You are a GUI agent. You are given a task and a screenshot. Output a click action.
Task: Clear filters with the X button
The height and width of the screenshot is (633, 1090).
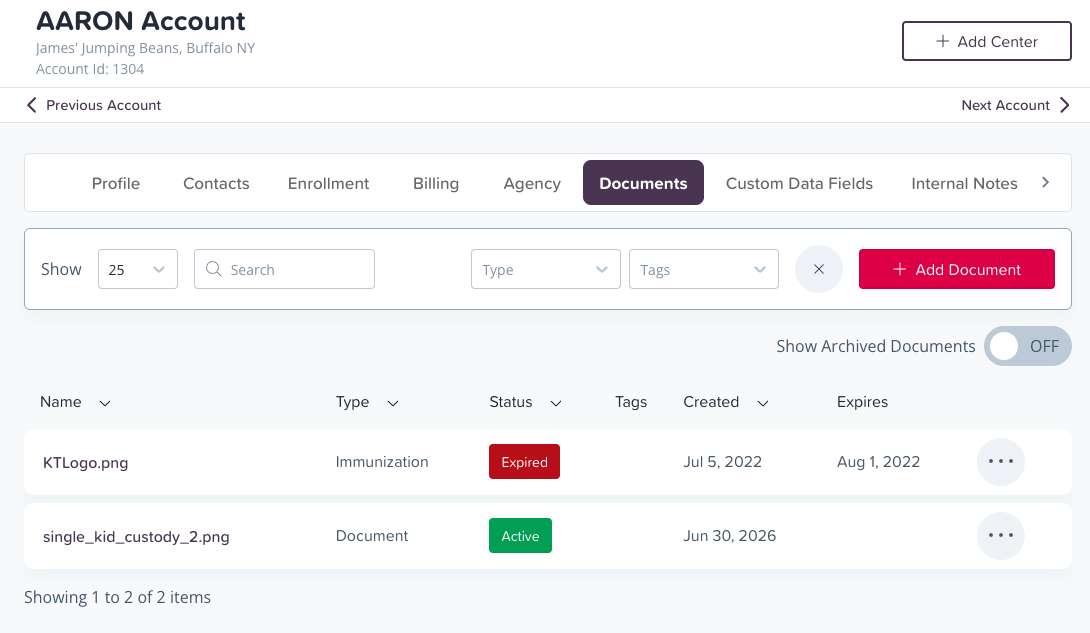click(819, 269)
